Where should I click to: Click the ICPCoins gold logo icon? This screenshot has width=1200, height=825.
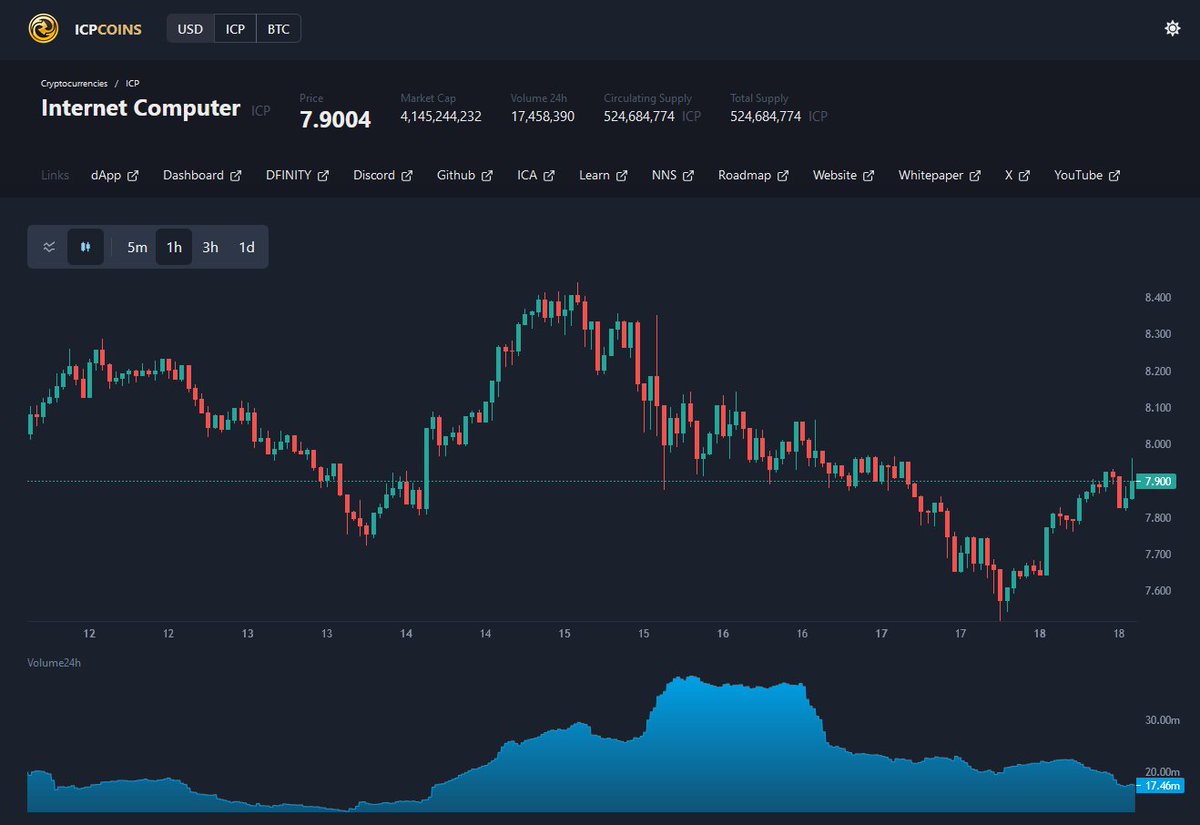coord(43,29)
